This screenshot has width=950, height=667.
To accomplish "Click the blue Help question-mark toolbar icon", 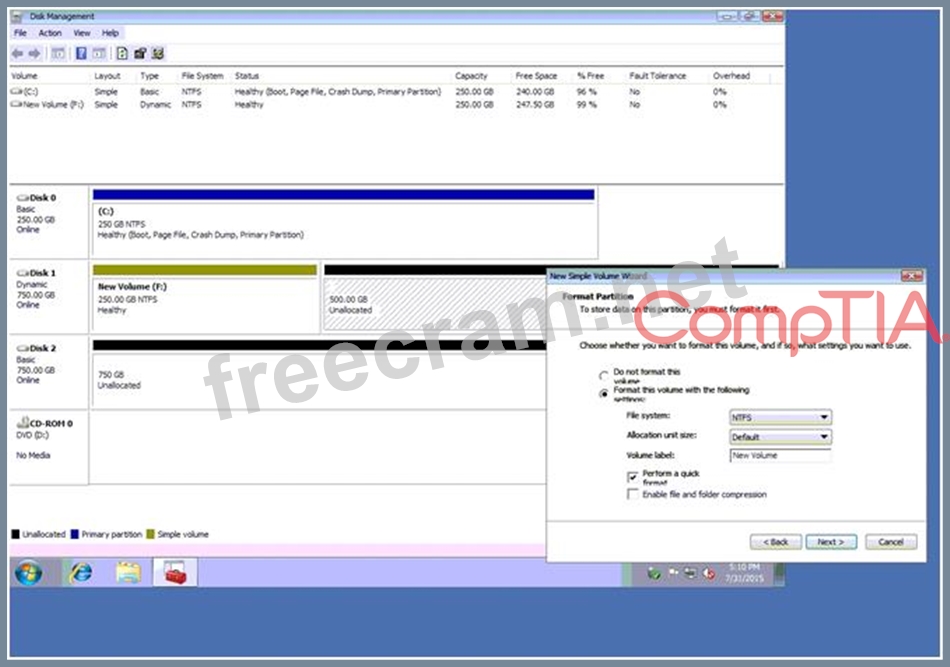I will pyautogui.click(x=81, y=54).
